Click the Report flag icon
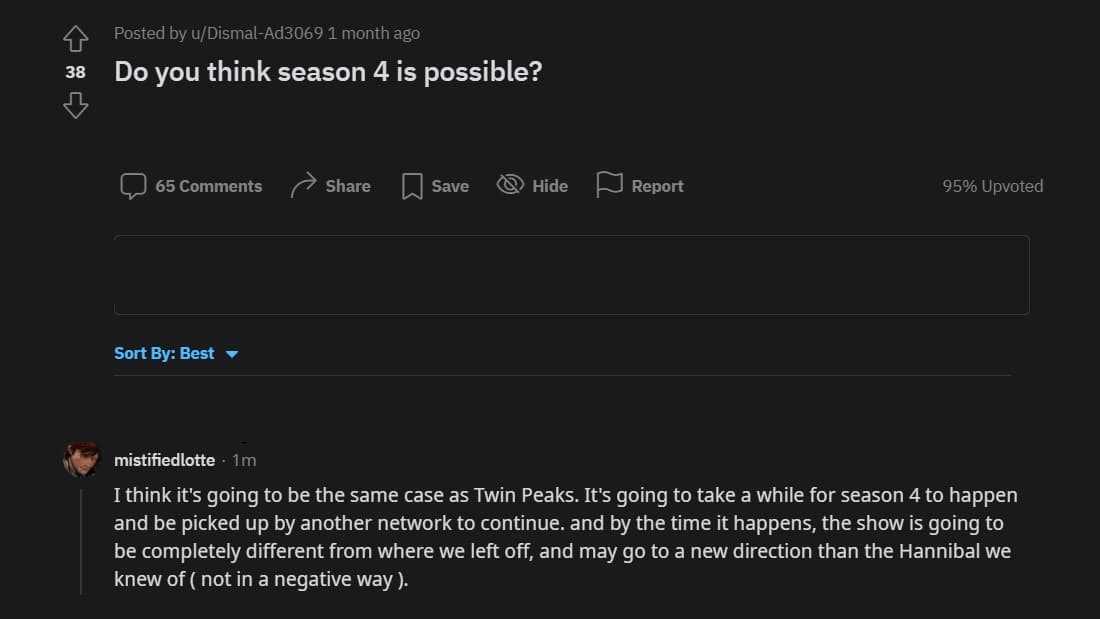 [x=609, y=185]
